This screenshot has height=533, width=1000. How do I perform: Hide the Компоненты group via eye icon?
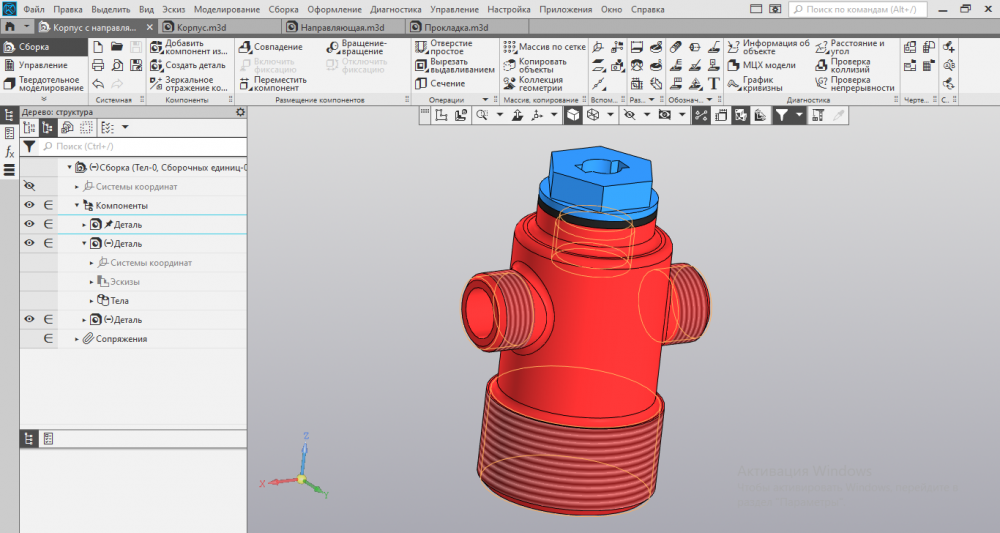(x=29, y=205)
